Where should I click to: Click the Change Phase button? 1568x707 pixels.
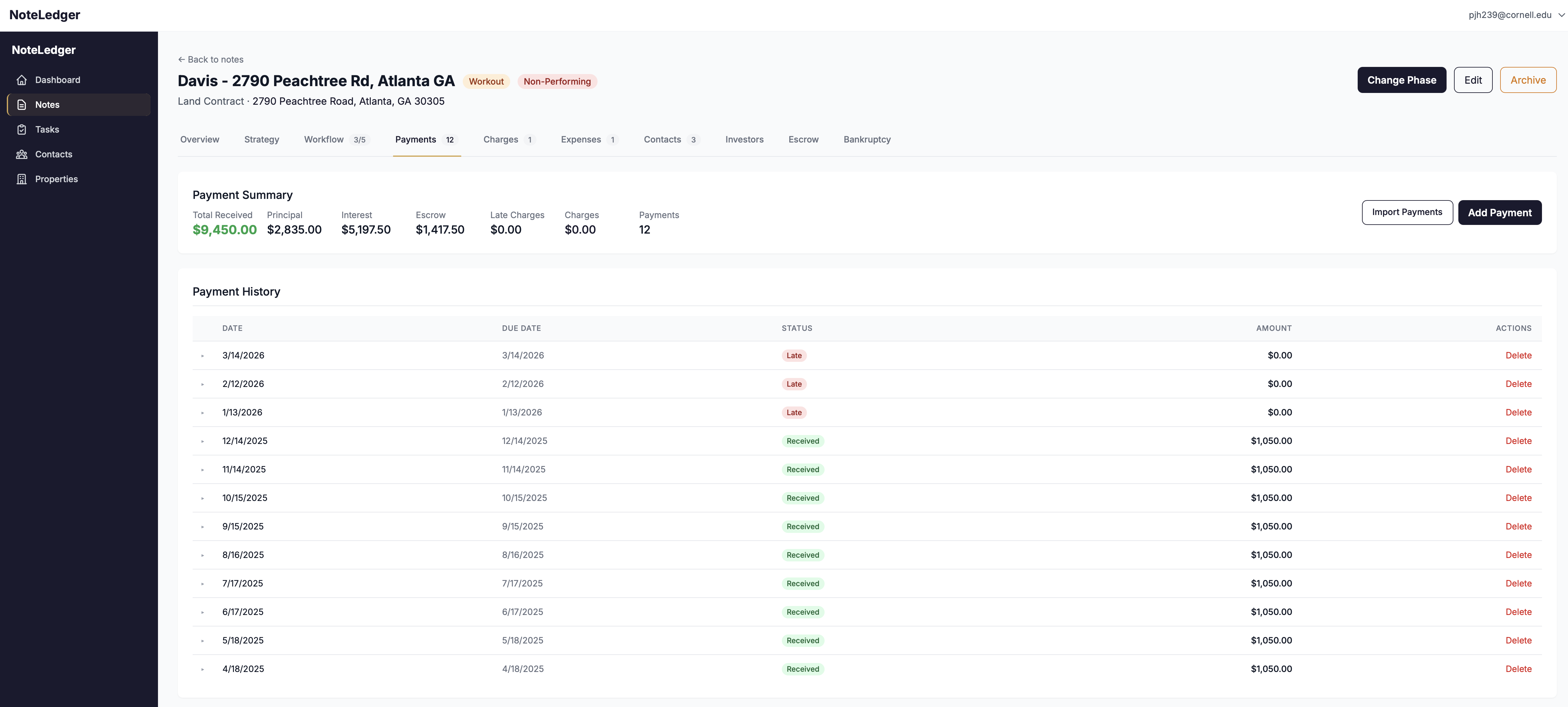tap(1402, 80)
